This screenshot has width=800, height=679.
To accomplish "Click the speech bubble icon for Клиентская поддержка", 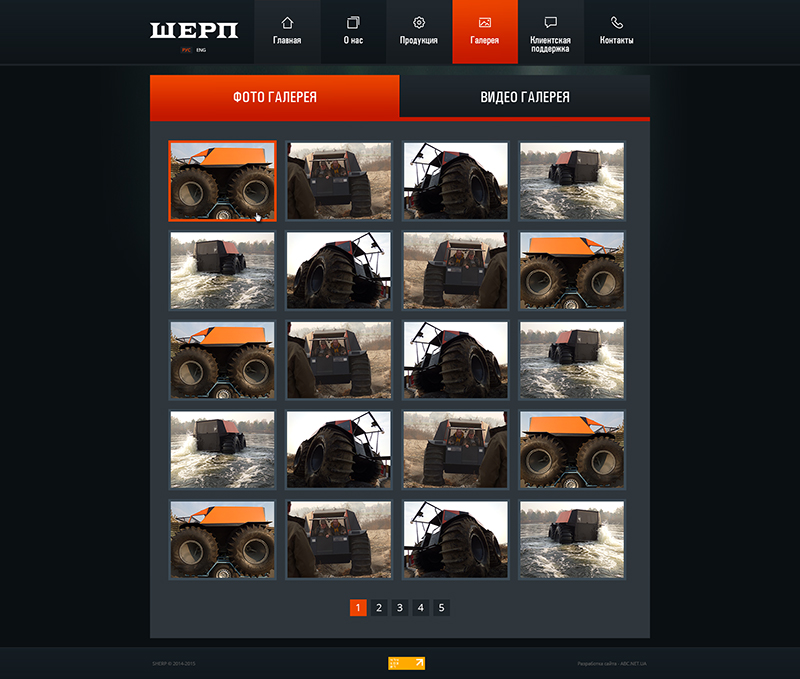I will pos(550,22).
